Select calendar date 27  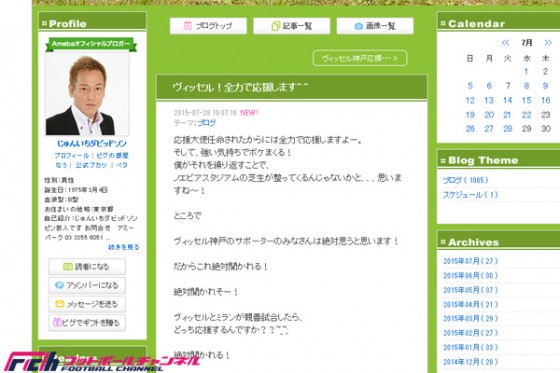489,129
